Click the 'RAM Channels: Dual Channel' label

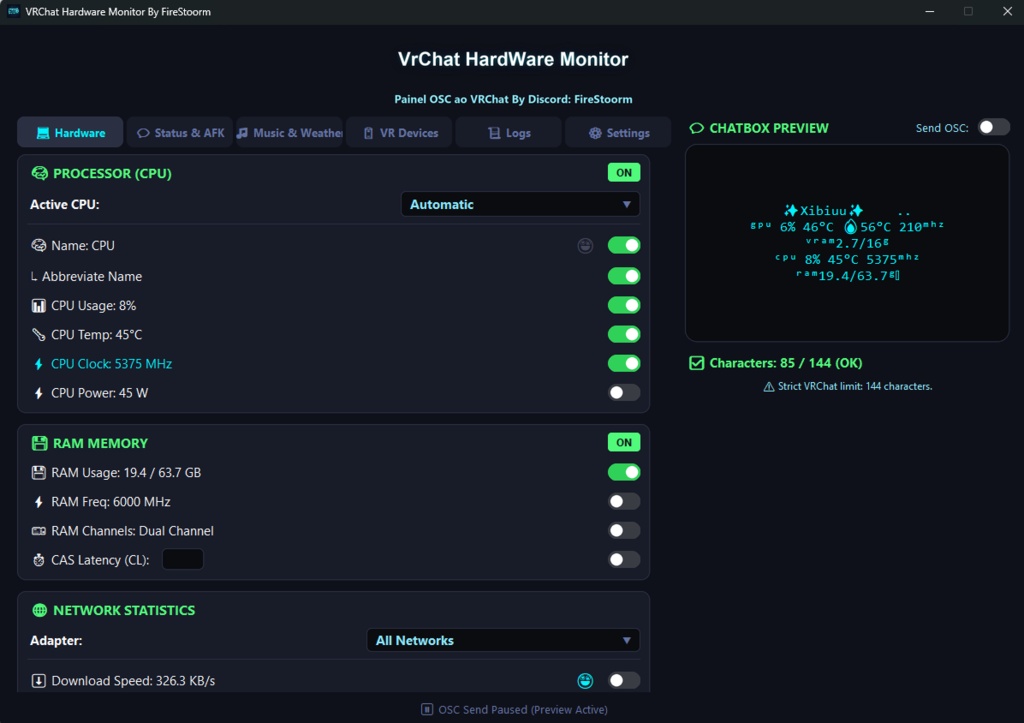coord(133,531)
